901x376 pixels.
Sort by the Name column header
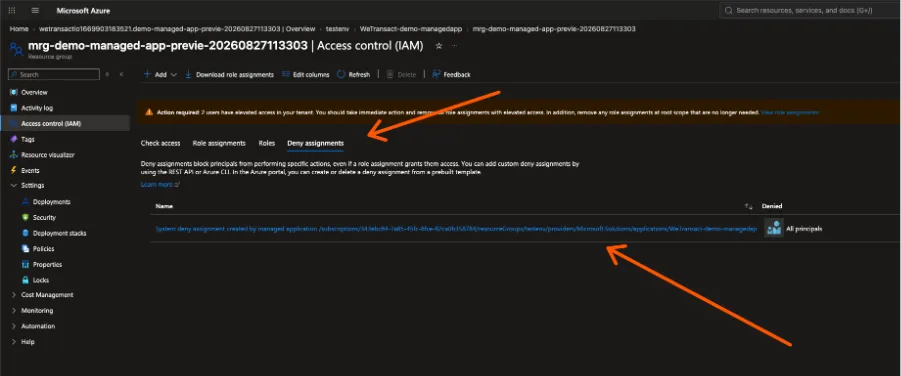(x=164, y=206)
